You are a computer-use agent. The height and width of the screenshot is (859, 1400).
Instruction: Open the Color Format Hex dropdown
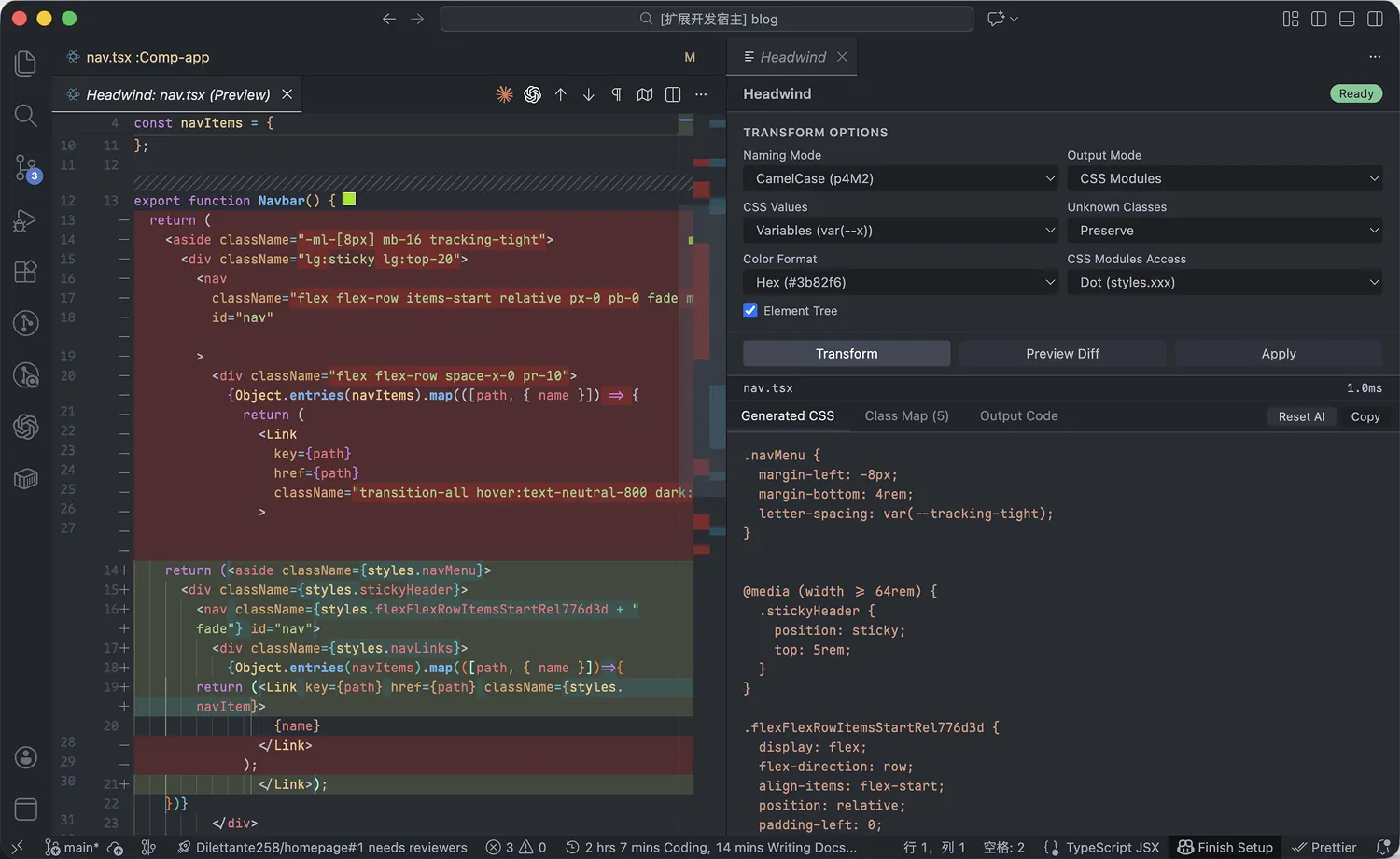coord(903,282)
